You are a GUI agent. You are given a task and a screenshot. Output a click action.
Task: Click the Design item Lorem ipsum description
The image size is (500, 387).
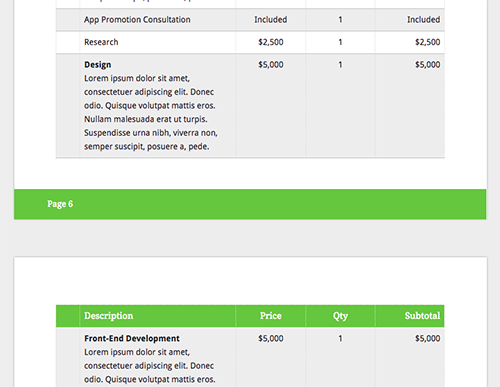point(151,112)
